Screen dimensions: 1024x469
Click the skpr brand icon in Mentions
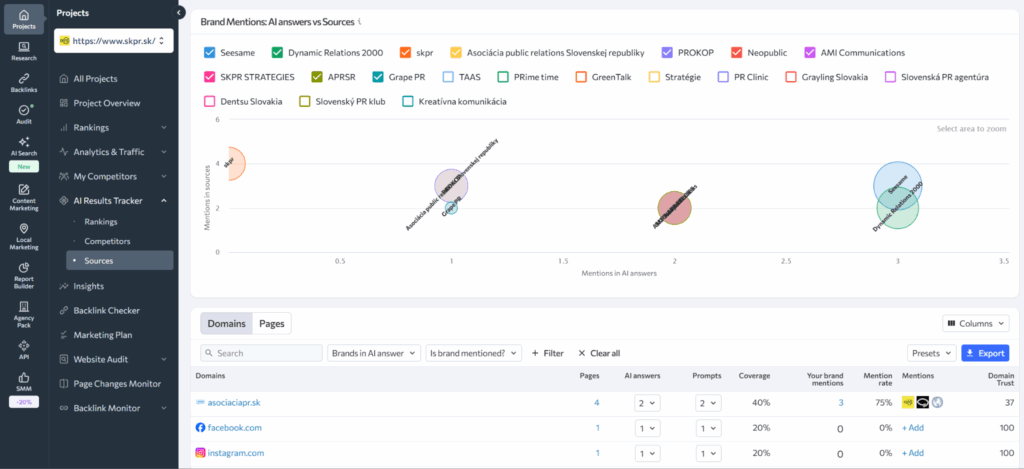click(908, 403)
